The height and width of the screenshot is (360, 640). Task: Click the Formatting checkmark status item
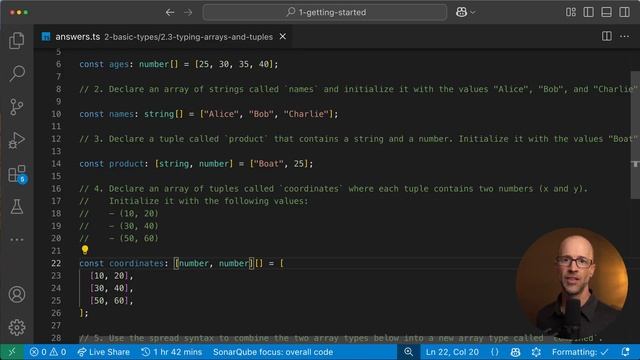pos(580,352)
